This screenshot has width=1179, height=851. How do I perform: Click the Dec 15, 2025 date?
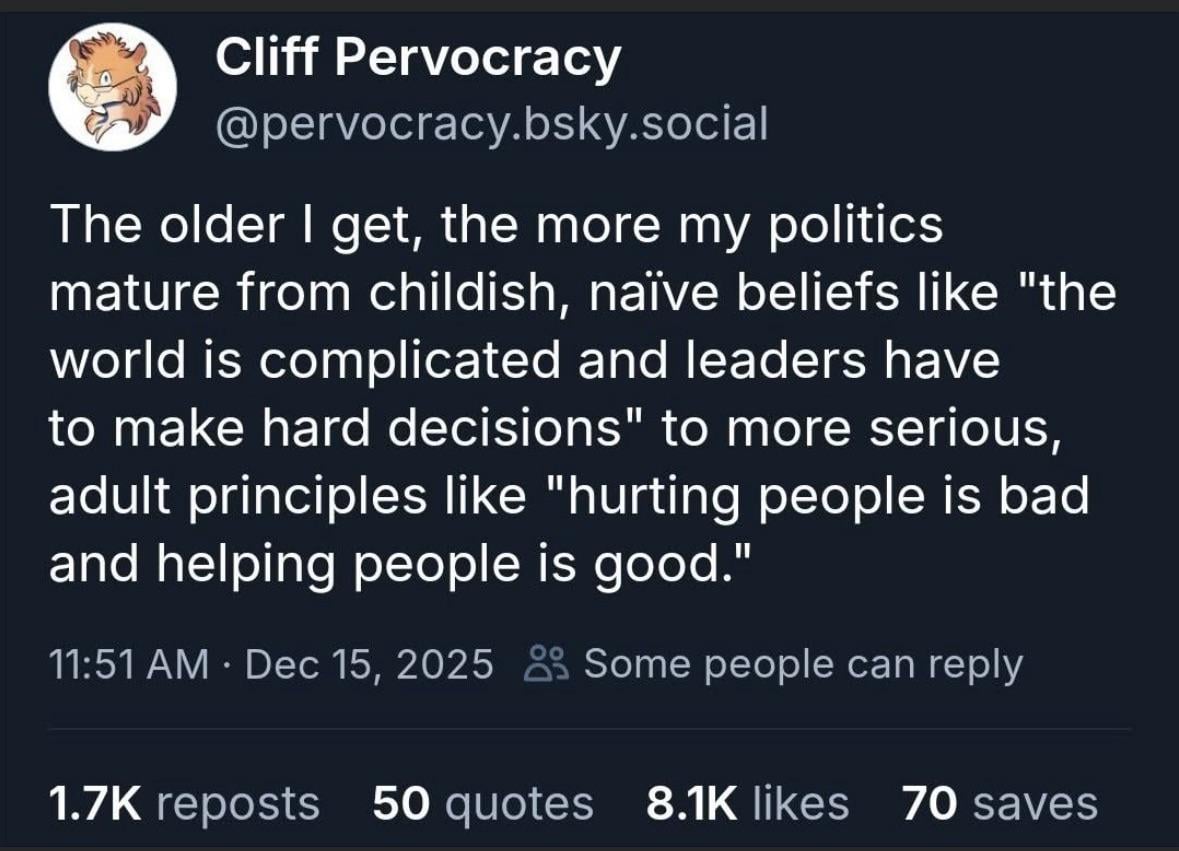tap(369, 663)
